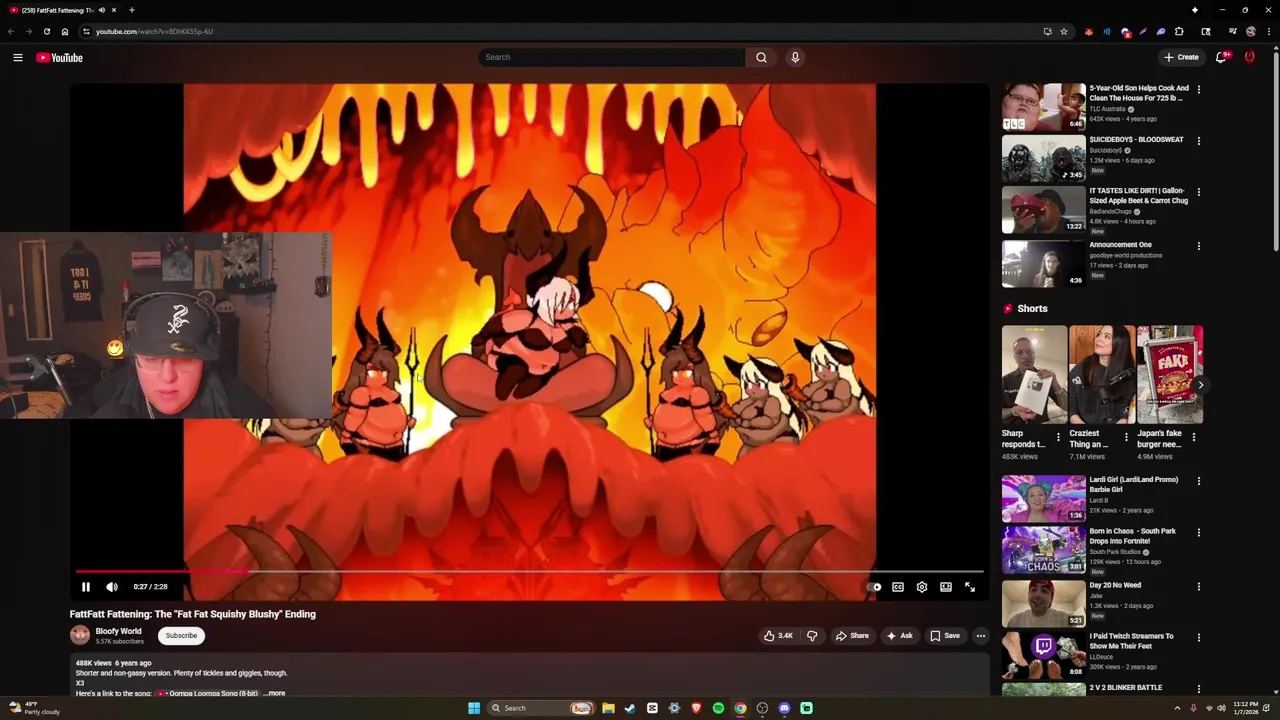Open the Day 20 No Weed video title
The width and height of the screenshot is (1280, 720).
point(1115,585)
